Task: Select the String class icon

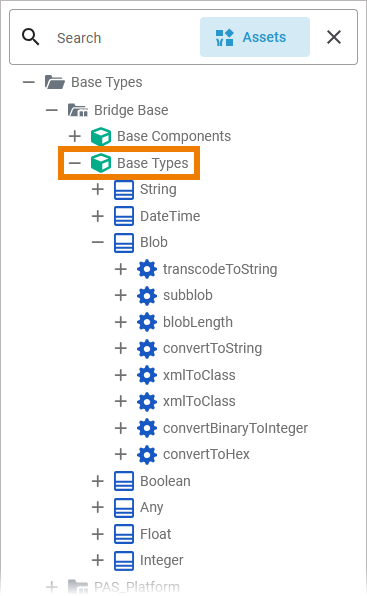Action: (124, 190)
